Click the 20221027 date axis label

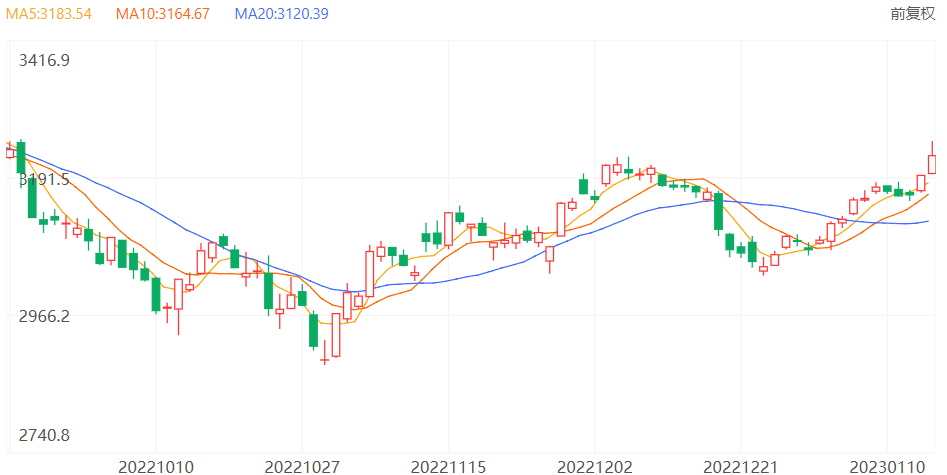click(302, 467)
